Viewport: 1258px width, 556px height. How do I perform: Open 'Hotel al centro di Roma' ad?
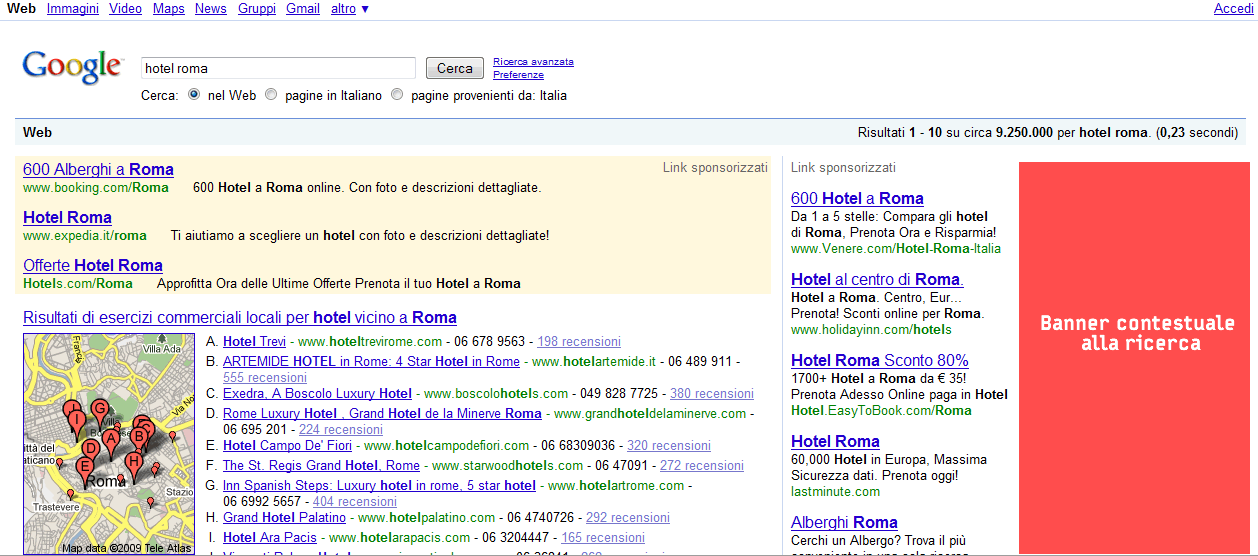877,279
